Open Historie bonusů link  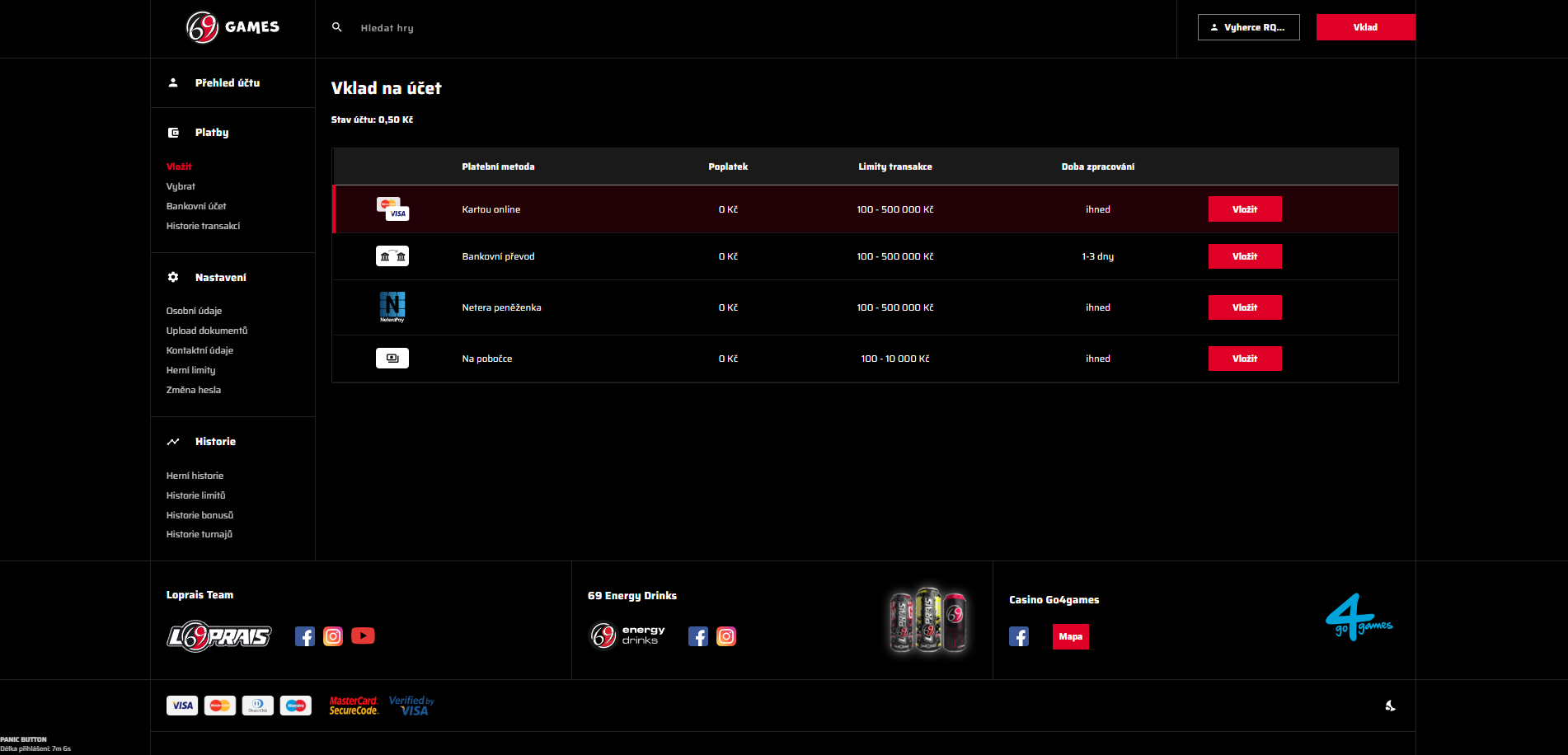tap(200, 515)
